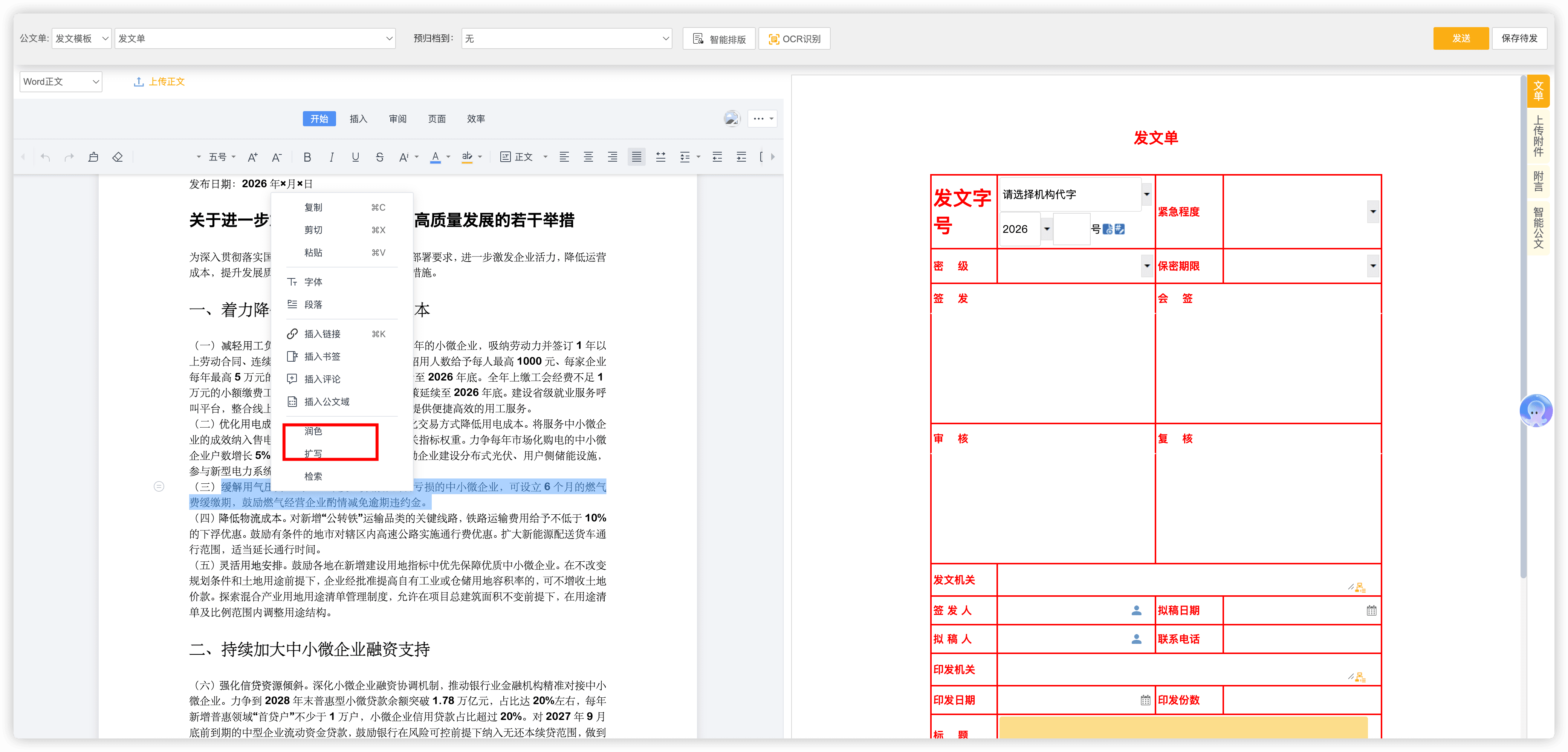Center align the text

coord(588,157)
